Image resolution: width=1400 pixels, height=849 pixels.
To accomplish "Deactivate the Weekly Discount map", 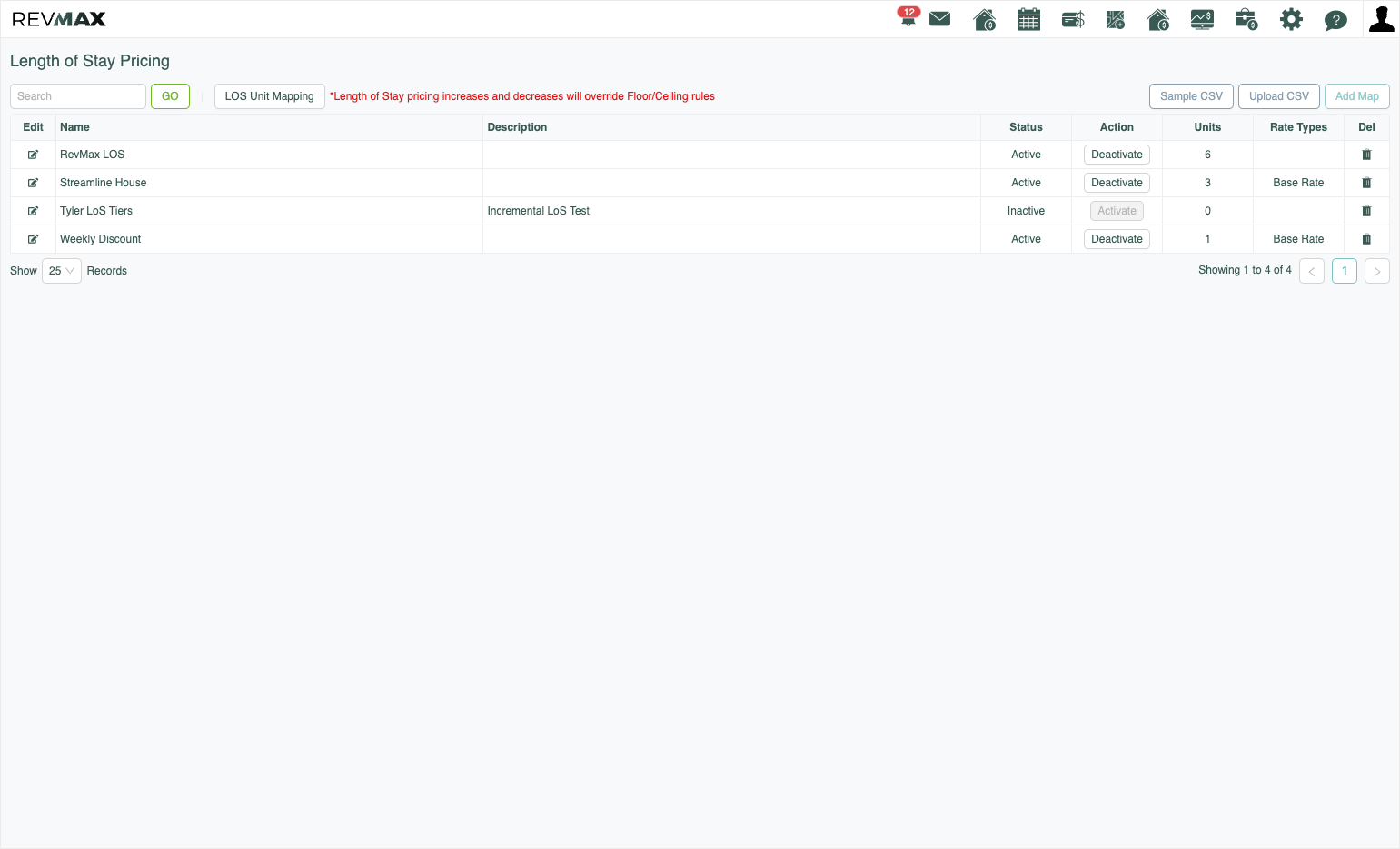I will [1117, 239].
